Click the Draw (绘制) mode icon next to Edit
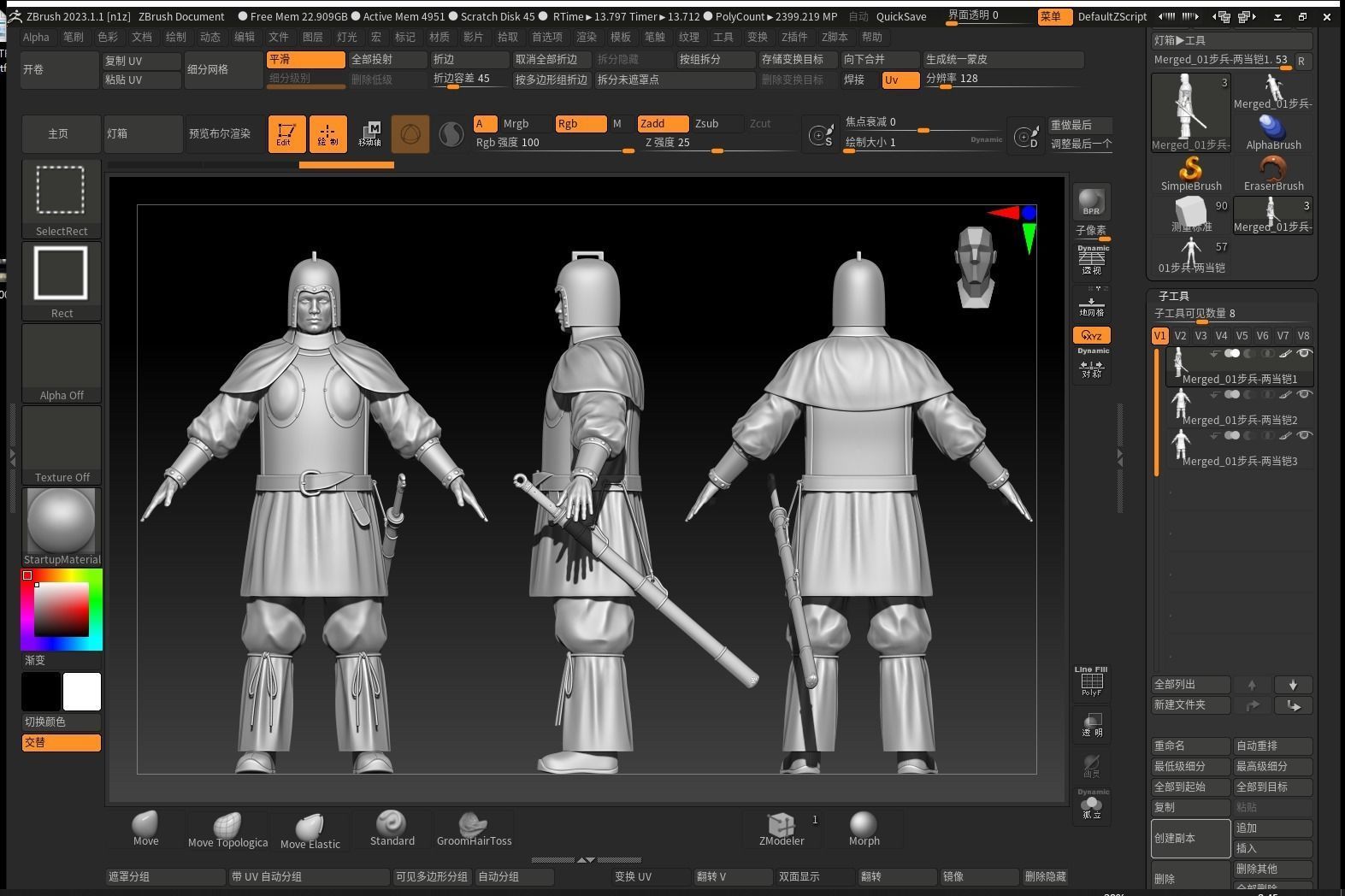Screen dimensions: 1345x896 coord(327,134)
